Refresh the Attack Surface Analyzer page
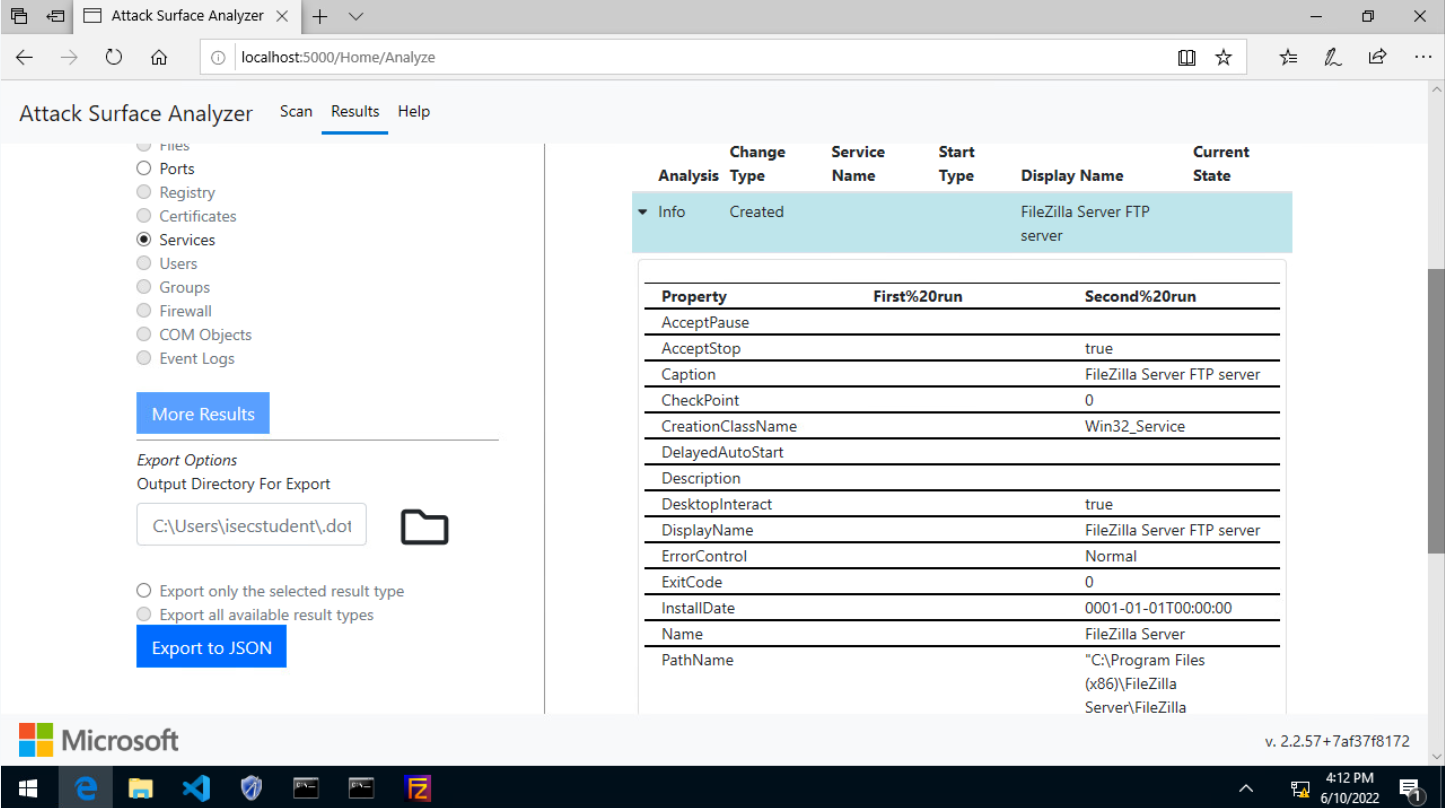The image size is (1445, 808). pyautogui.click(x=114, y=57)
